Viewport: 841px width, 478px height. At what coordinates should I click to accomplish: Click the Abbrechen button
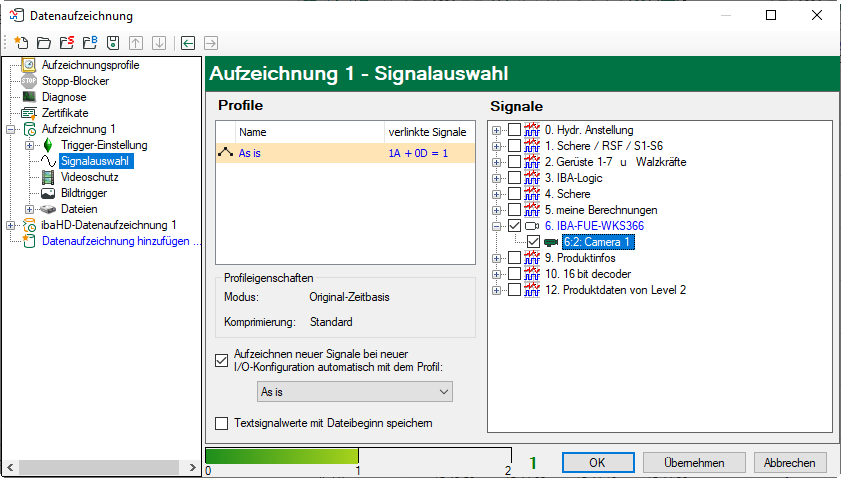click(790, 462)
